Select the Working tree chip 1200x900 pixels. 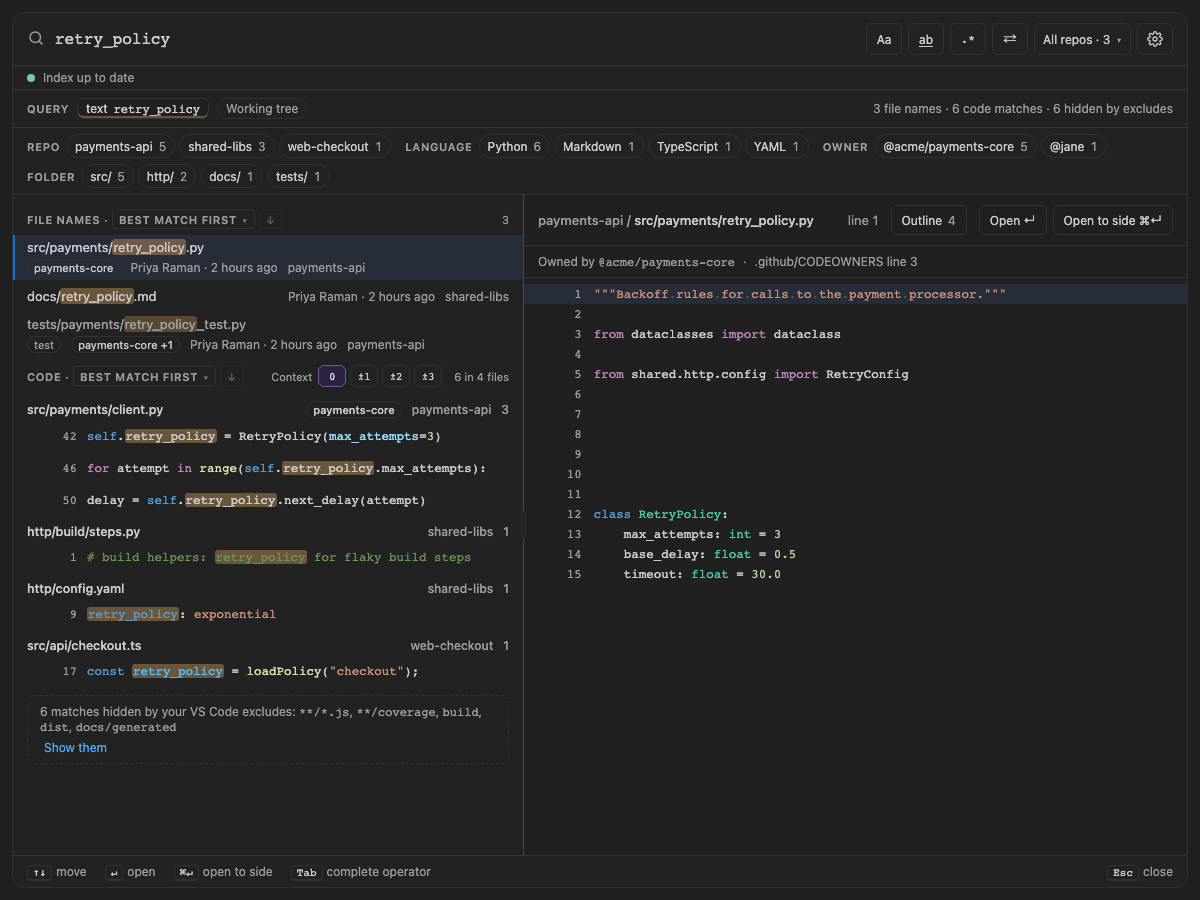262,109
